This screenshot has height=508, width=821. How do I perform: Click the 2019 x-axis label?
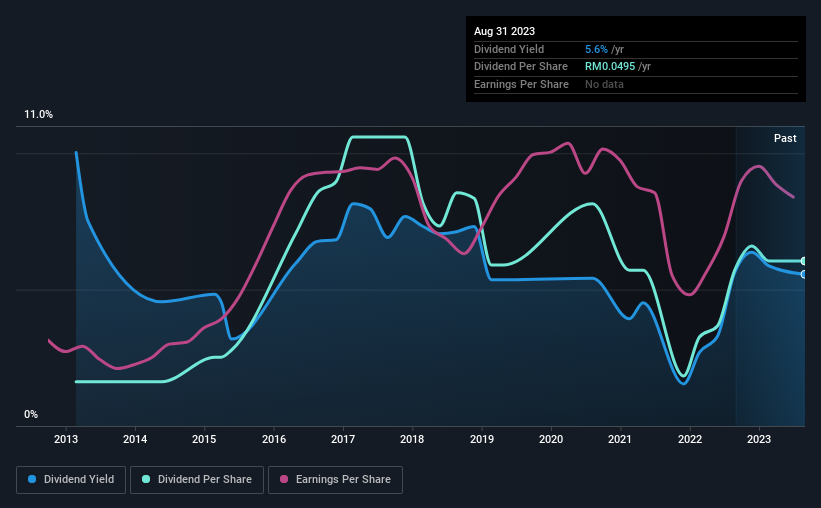(x=482, y=439)
